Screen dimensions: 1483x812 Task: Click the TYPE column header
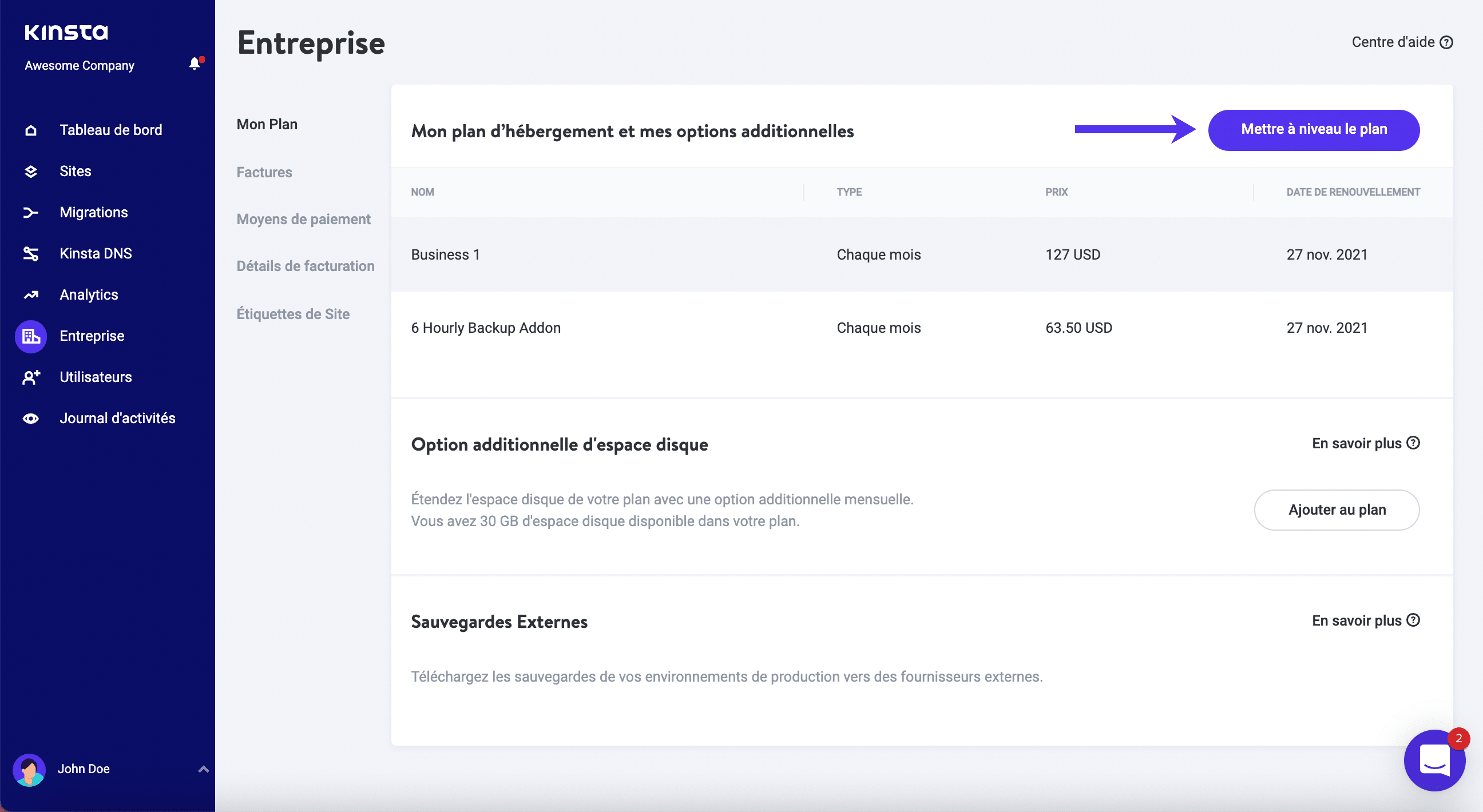pyautogui.click(x=849, y=192)
